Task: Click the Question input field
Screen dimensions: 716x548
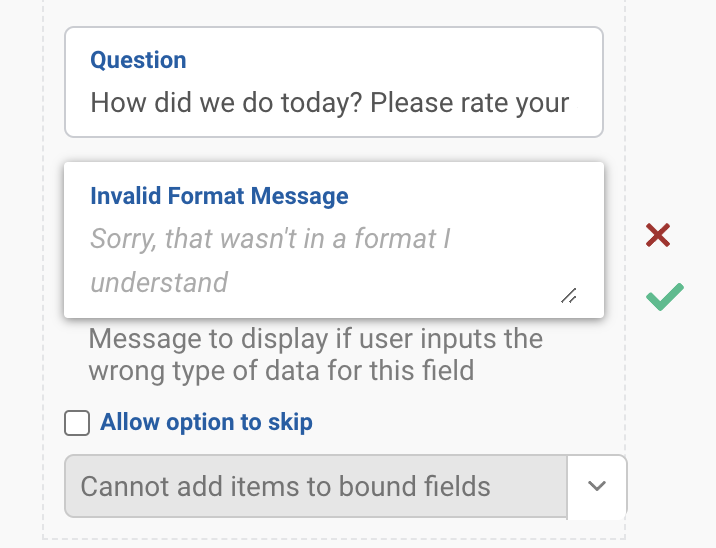Action: [x=334, y=83]
